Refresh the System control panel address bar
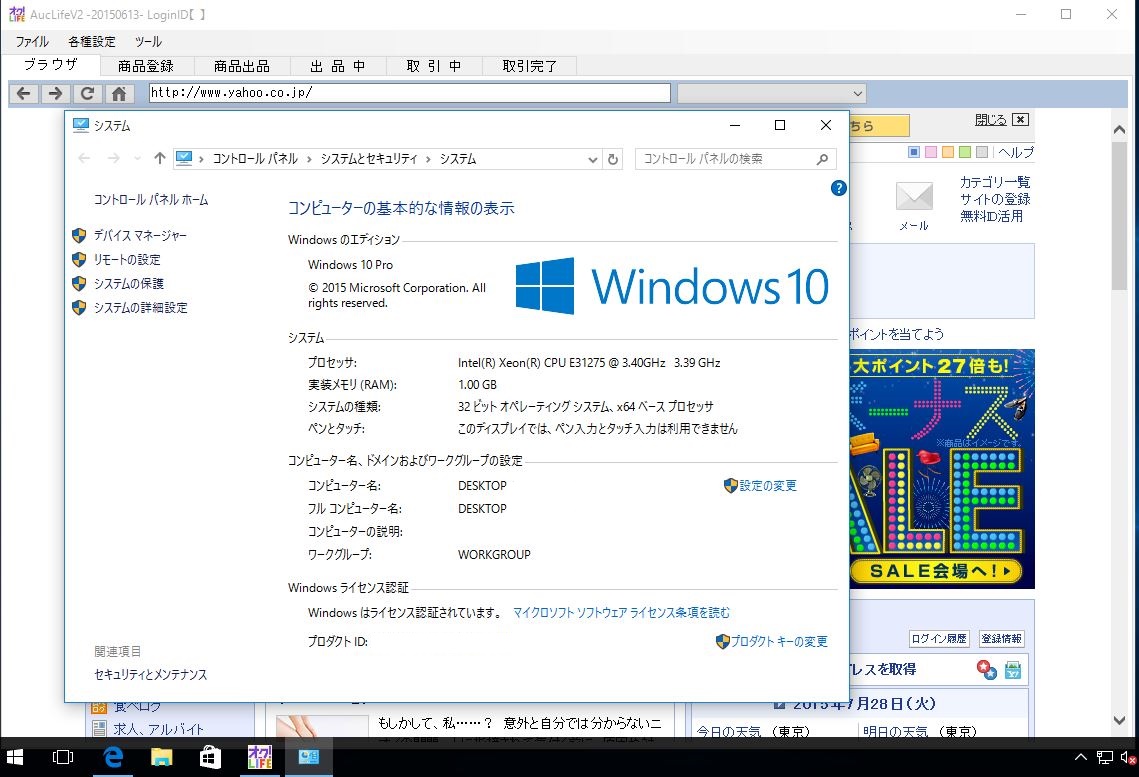The height and width of the screenshot is (777, 1139). (x=613, y=159)
